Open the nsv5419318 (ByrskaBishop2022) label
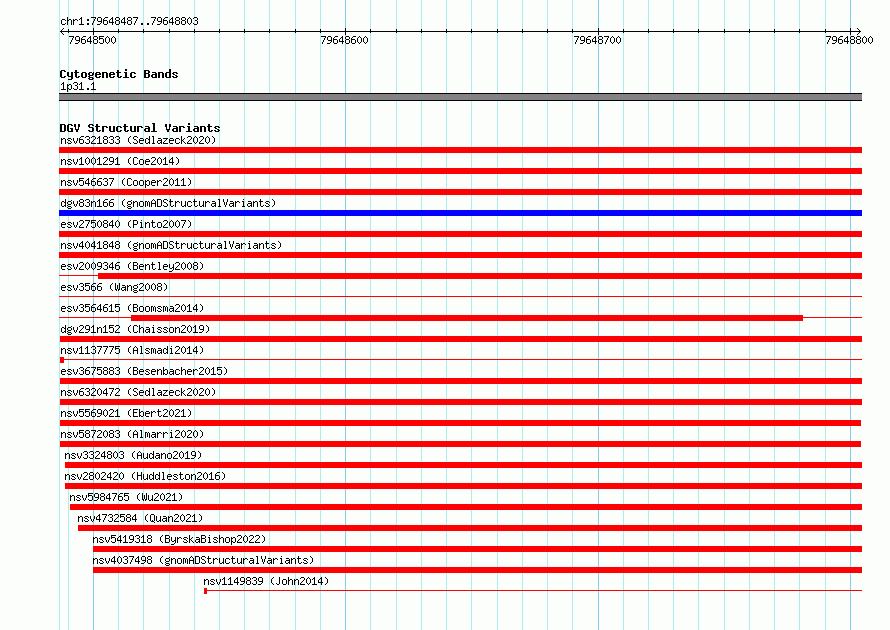This screenshot has height=630, width=890. [x=179, y=539]
